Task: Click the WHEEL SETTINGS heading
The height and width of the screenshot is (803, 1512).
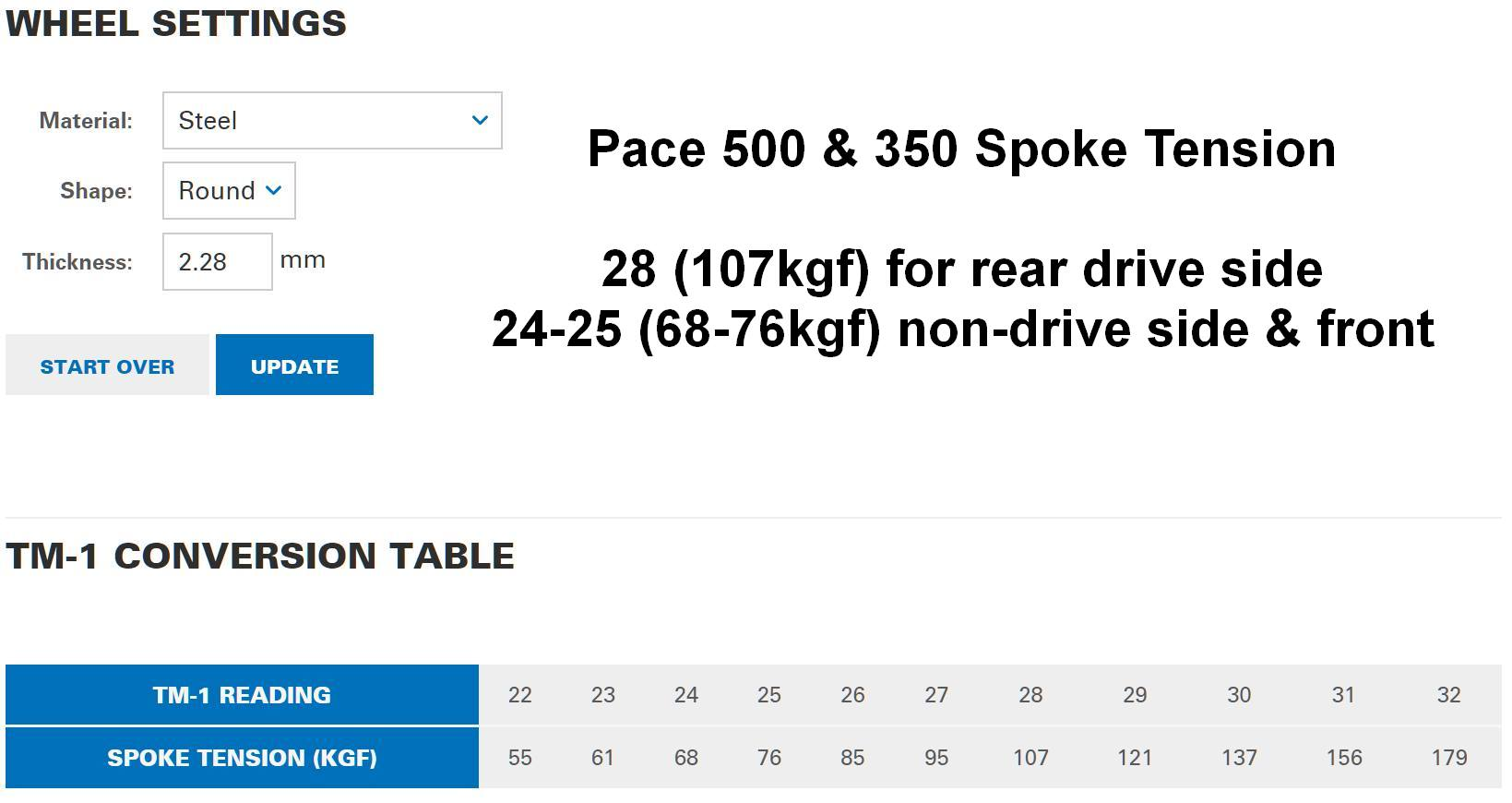Action: coord(176,23)
